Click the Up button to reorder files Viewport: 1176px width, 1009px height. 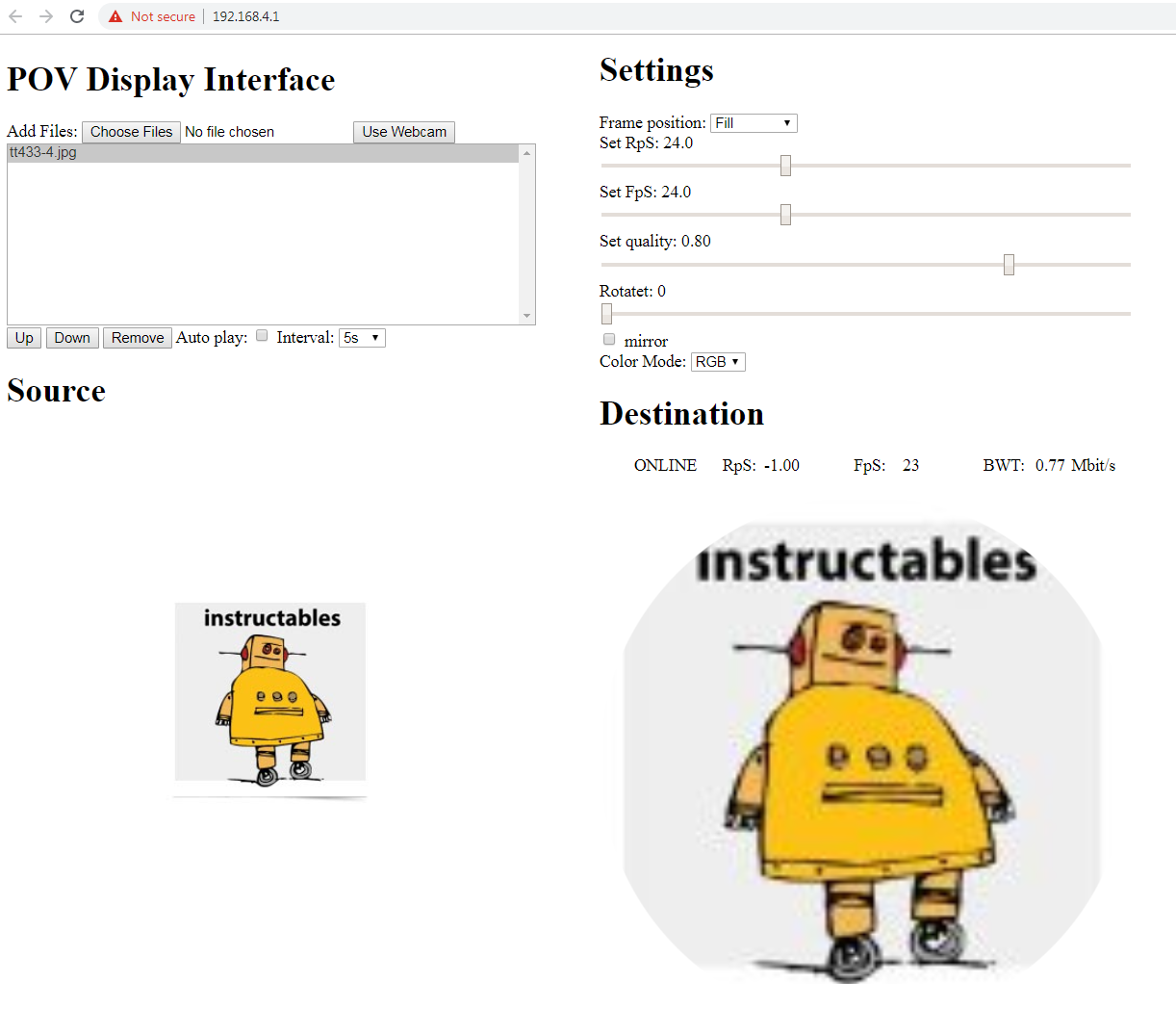click(x=23, y=337)
